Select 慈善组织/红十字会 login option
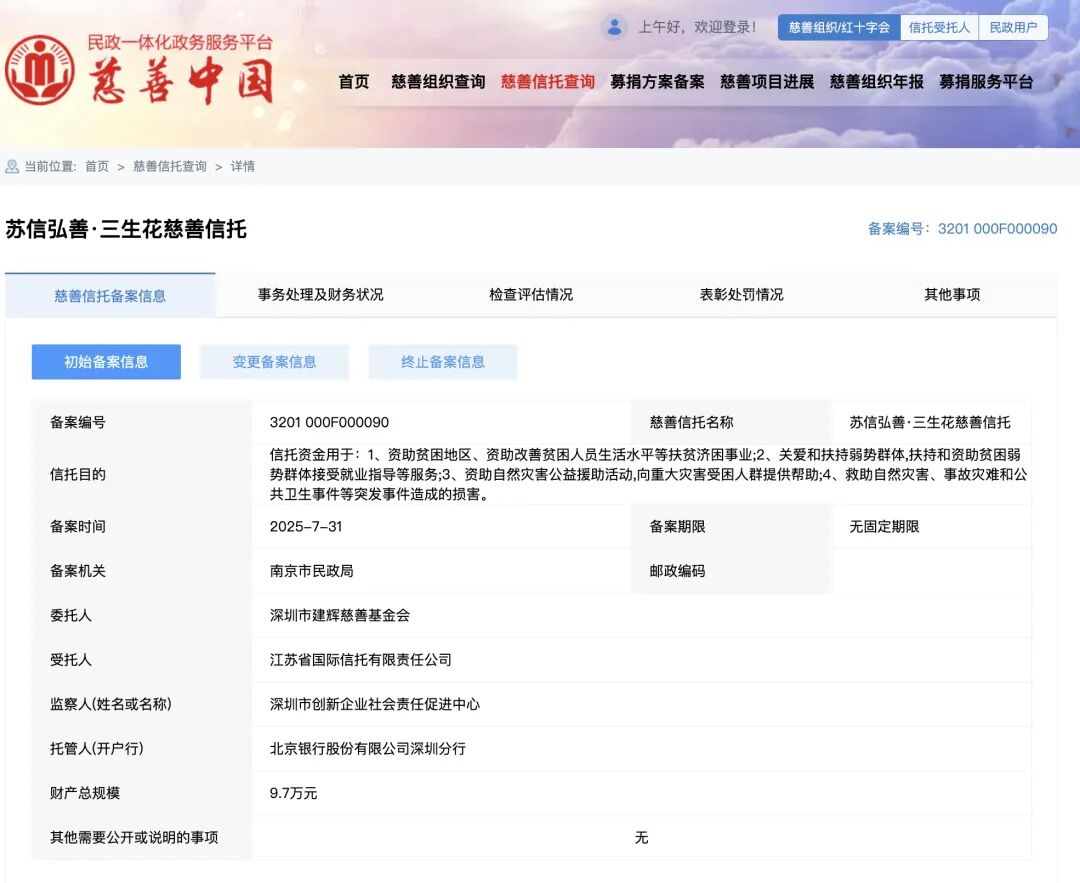The width and height of the screenshot is (1080, 883). [x=839, y=28]
